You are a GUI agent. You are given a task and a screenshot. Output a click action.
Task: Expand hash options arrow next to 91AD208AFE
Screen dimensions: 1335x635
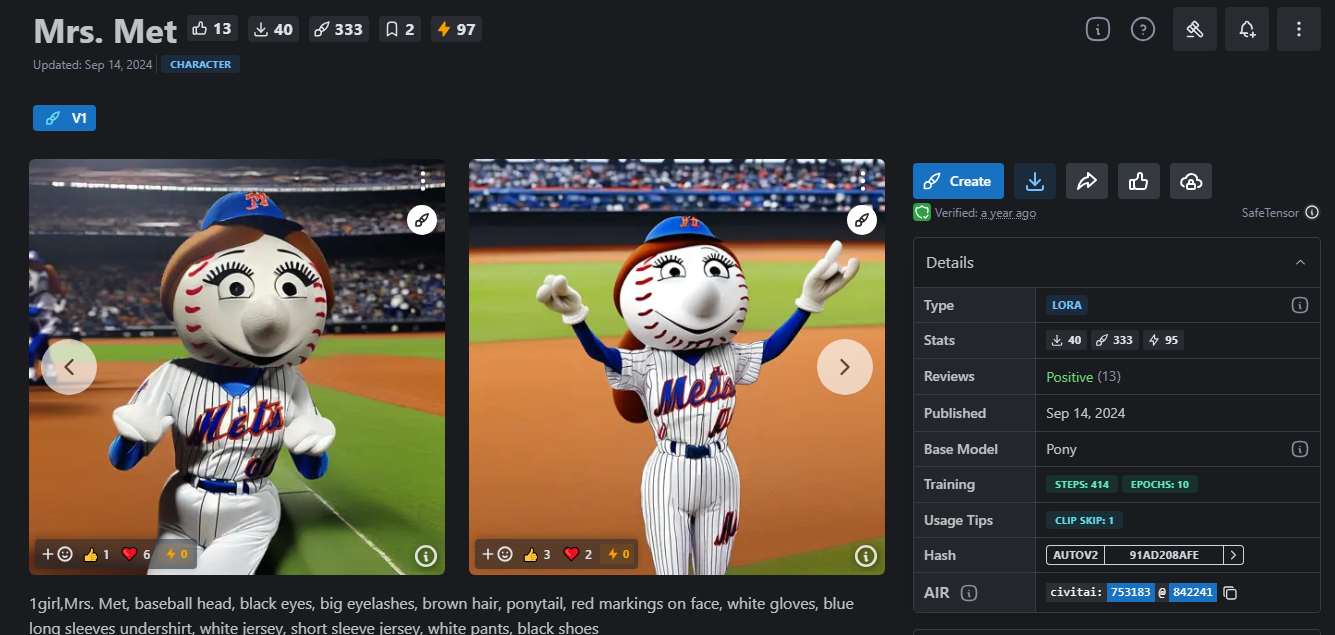pos(1234,555)
